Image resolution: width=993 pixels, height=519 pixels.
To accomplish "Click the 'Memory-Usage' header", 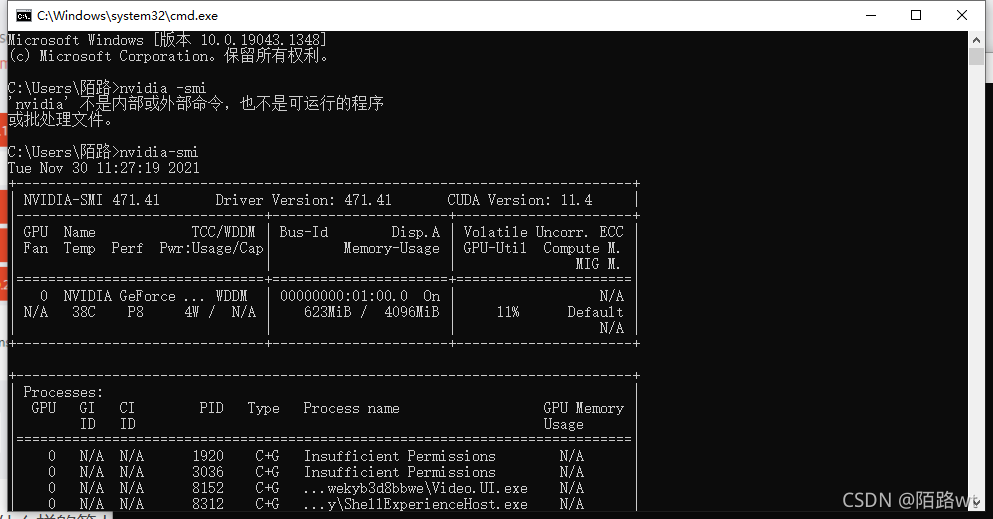I will [x=391, y=248].
